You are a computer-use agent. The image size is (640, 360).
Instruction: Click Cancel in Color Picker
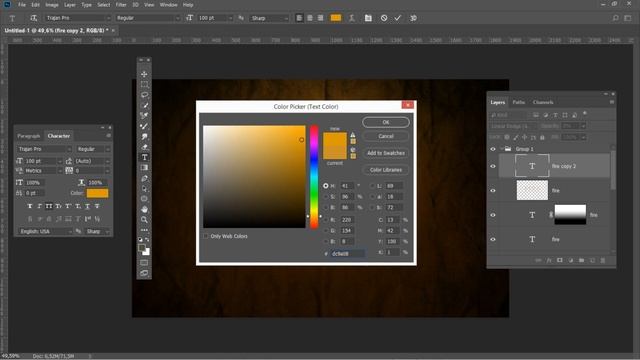tap(386, 136)
